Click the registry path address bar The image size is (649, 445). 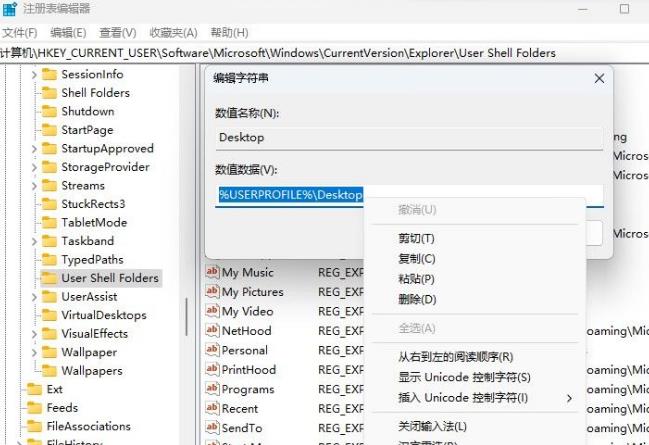[300, 52]
